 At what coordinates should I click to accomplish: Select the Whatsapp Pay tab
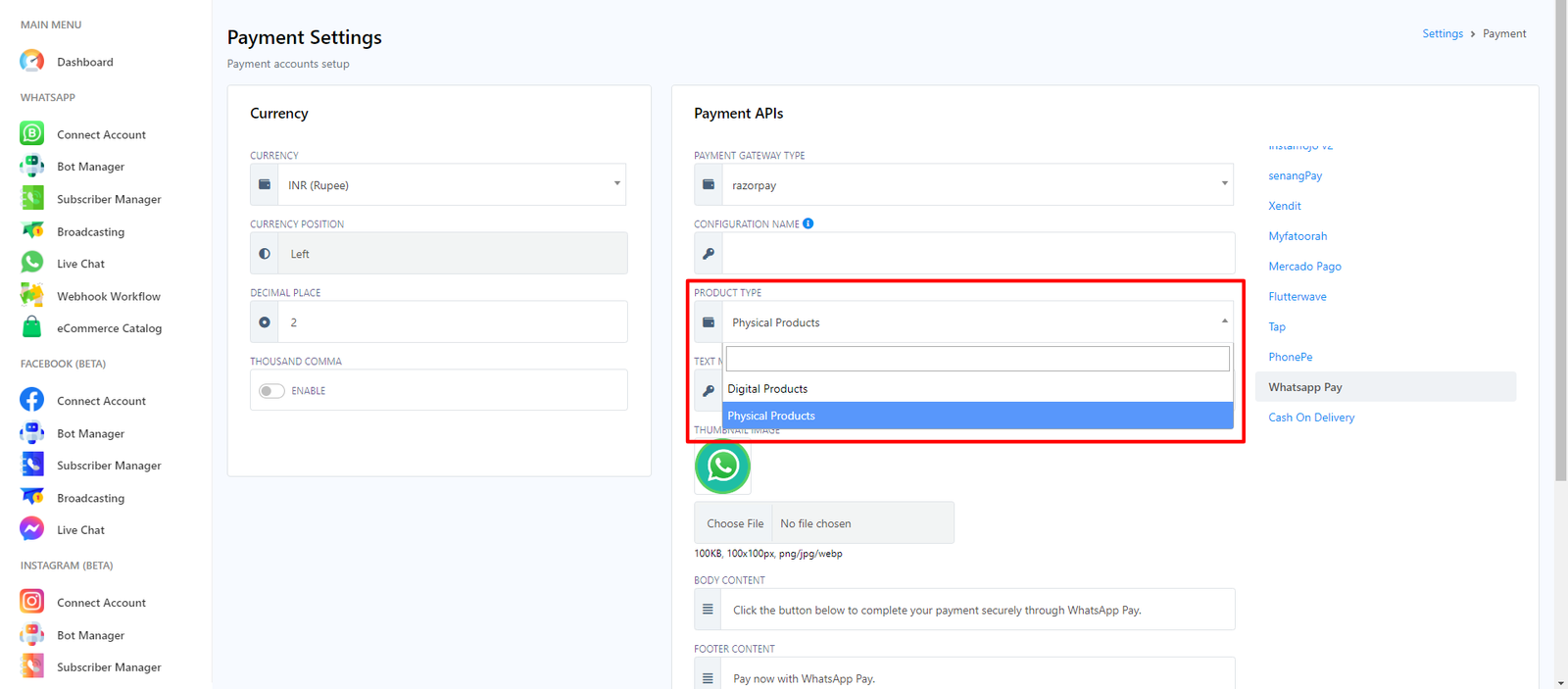pyautogui.click(x=1386, y=387)
